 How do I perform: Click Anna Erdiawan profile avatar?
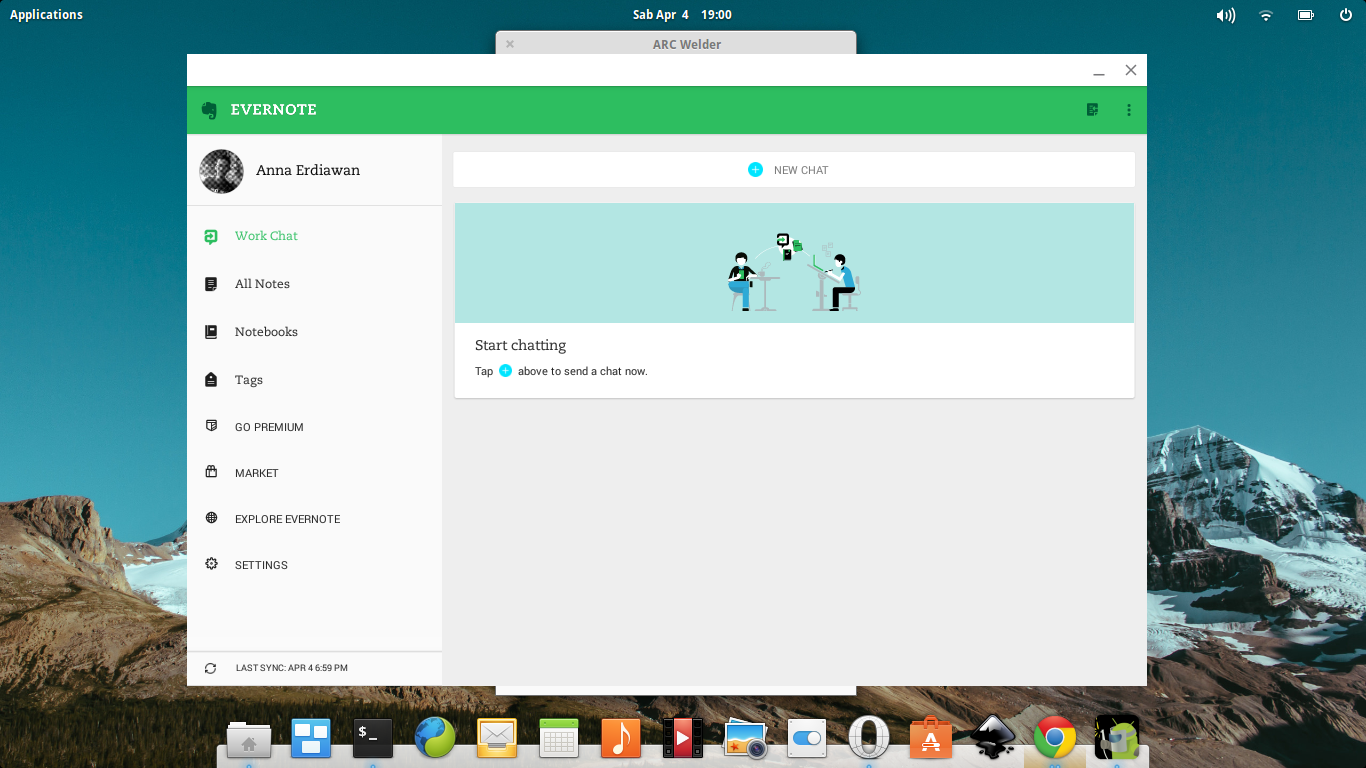pyautogui.click(x=221, y=171)
